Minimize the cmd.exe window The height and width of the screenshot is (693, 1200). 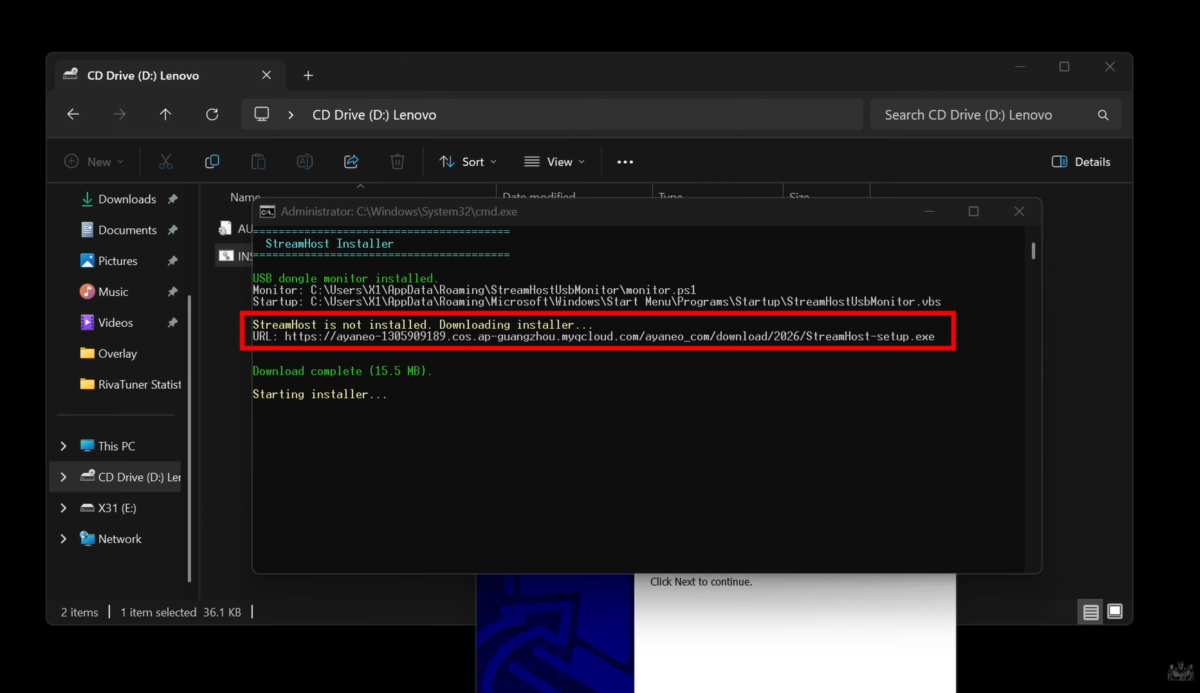929,211
